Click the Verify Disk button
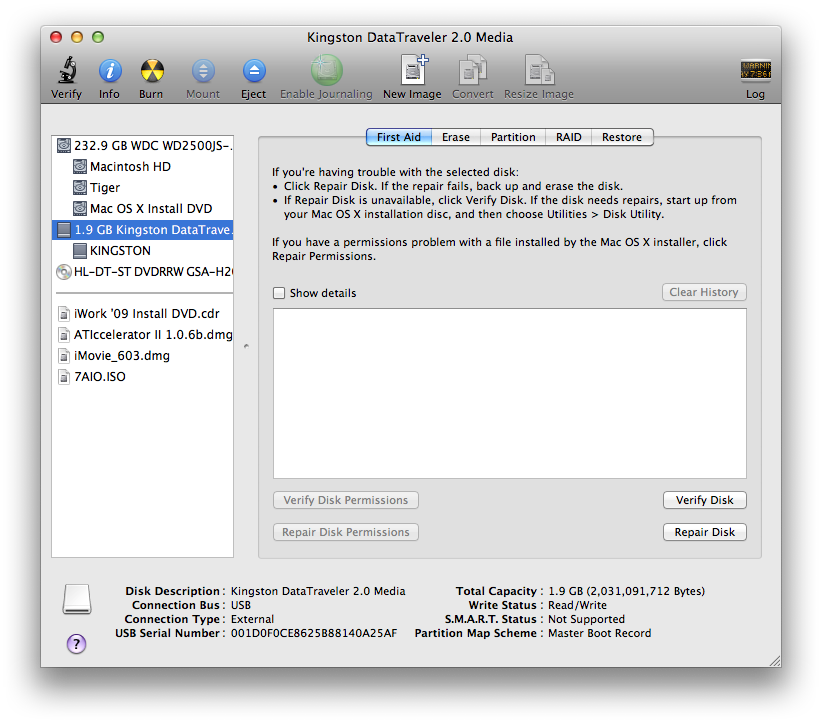 click(705, 500)
